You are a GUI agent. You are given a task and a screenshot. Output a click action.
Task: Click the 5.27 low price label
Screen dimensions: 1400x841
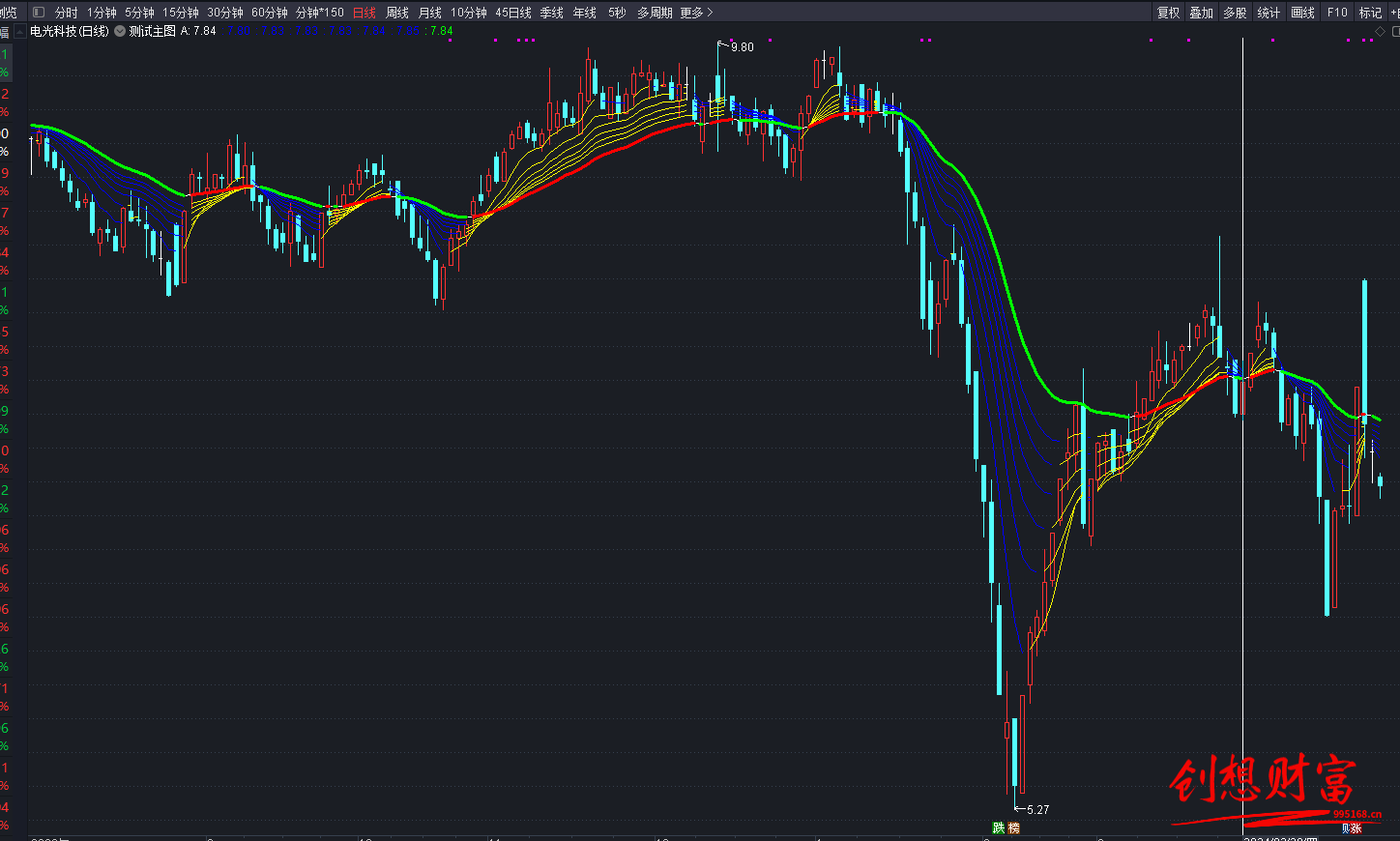click(x=1037, y=809)
